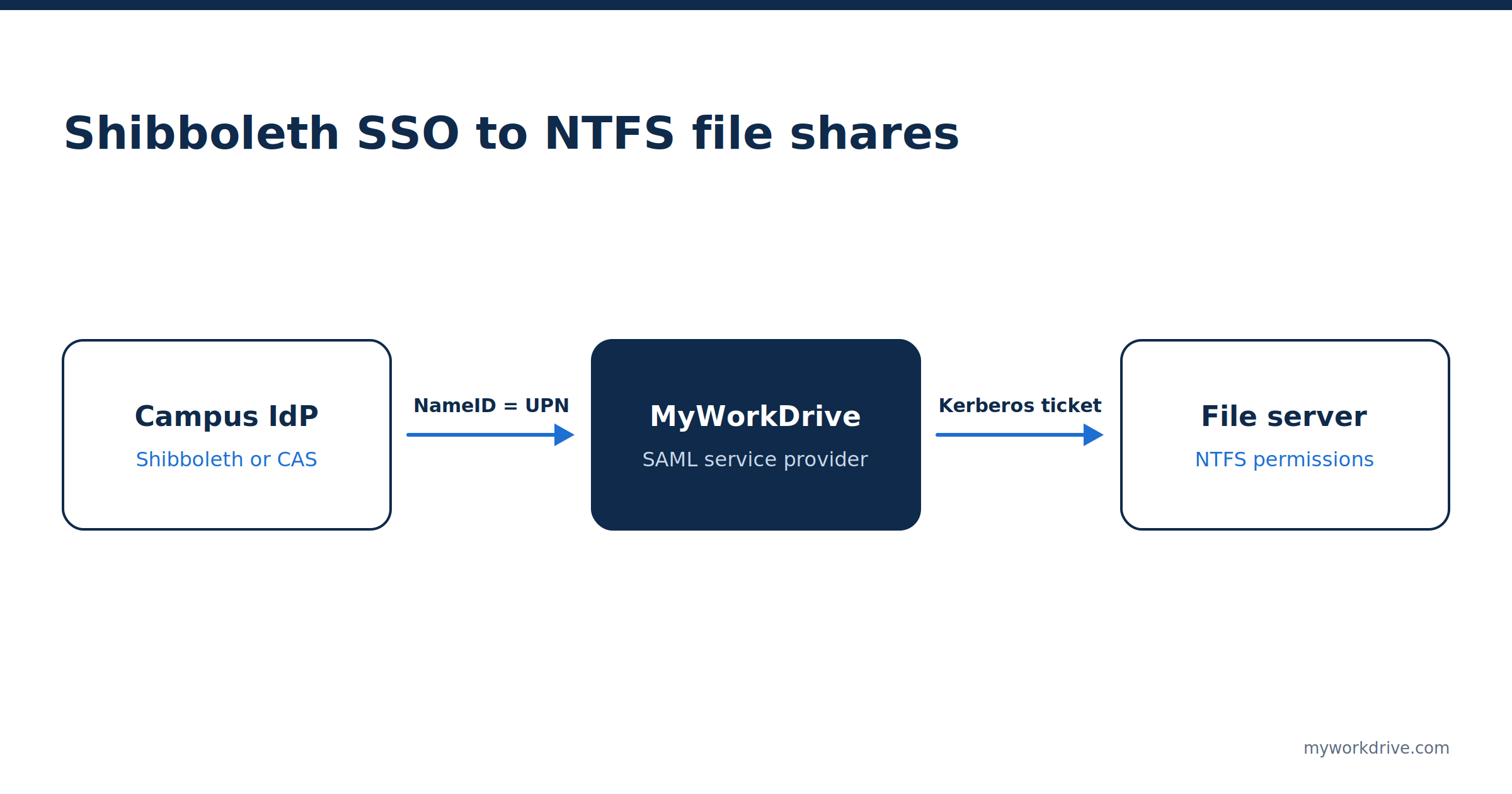Click arrowhead pointing into File server box
Image resolution: width=1512 pixels, height=794 pixels.
[1093, 435]
